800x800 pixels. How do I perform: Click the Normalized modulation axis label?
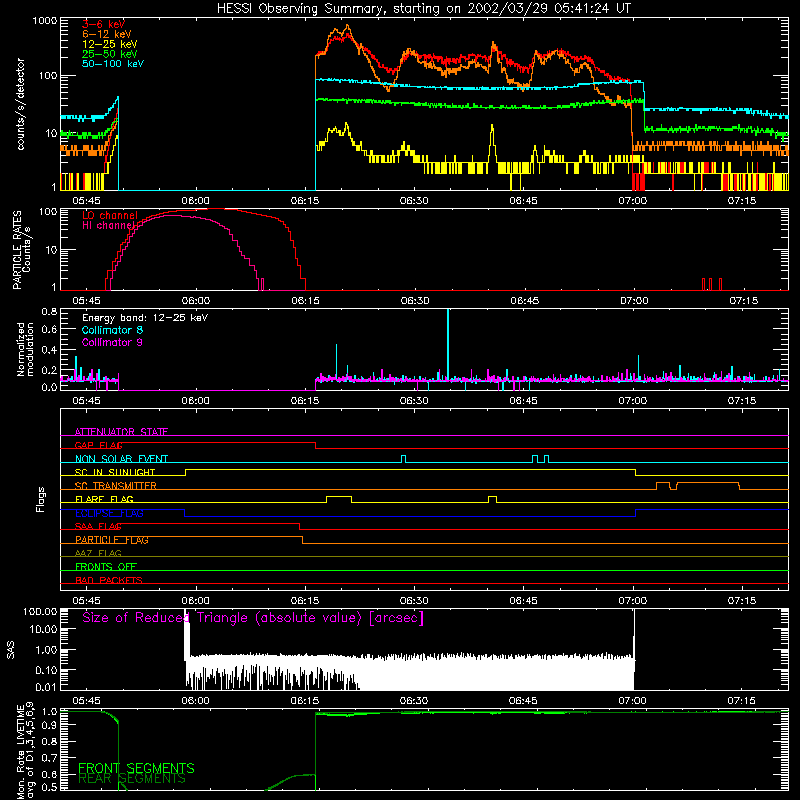(25, 349)
